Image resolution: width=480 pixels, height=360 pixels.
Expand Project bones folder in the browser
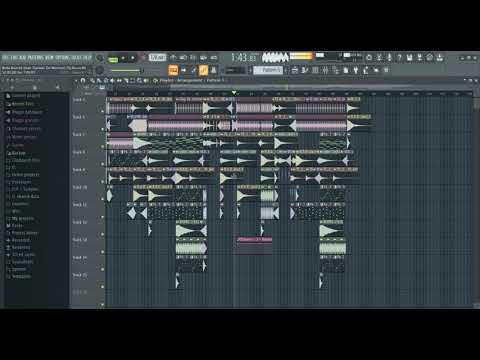[22, 233]
